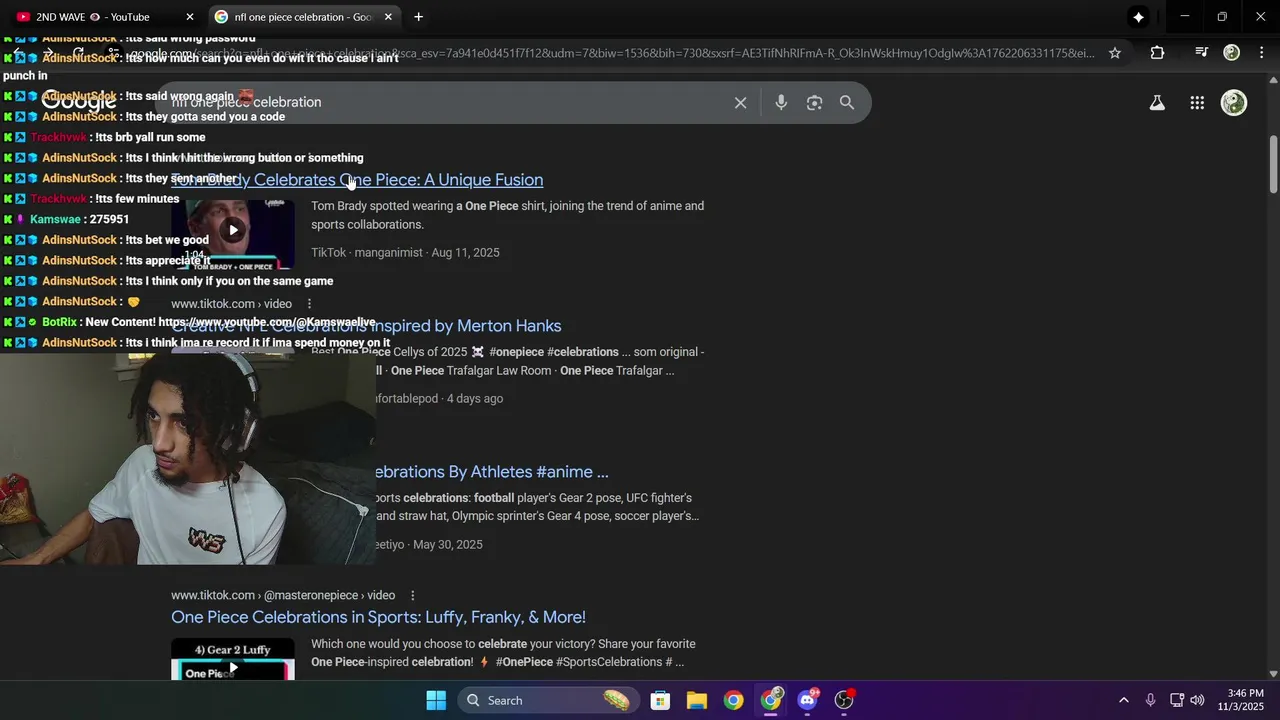Click the www.tiktok.com › @masteronepiece › video breadcrumb
The width and height of the screenshot is (1280, 720).
283,596
